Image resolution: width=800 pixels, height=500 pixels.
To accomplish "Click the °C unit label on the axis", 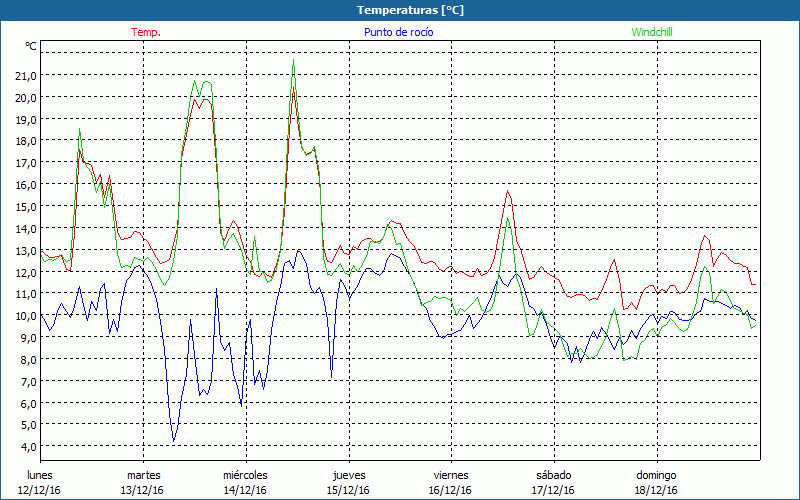I will point(31,46).
